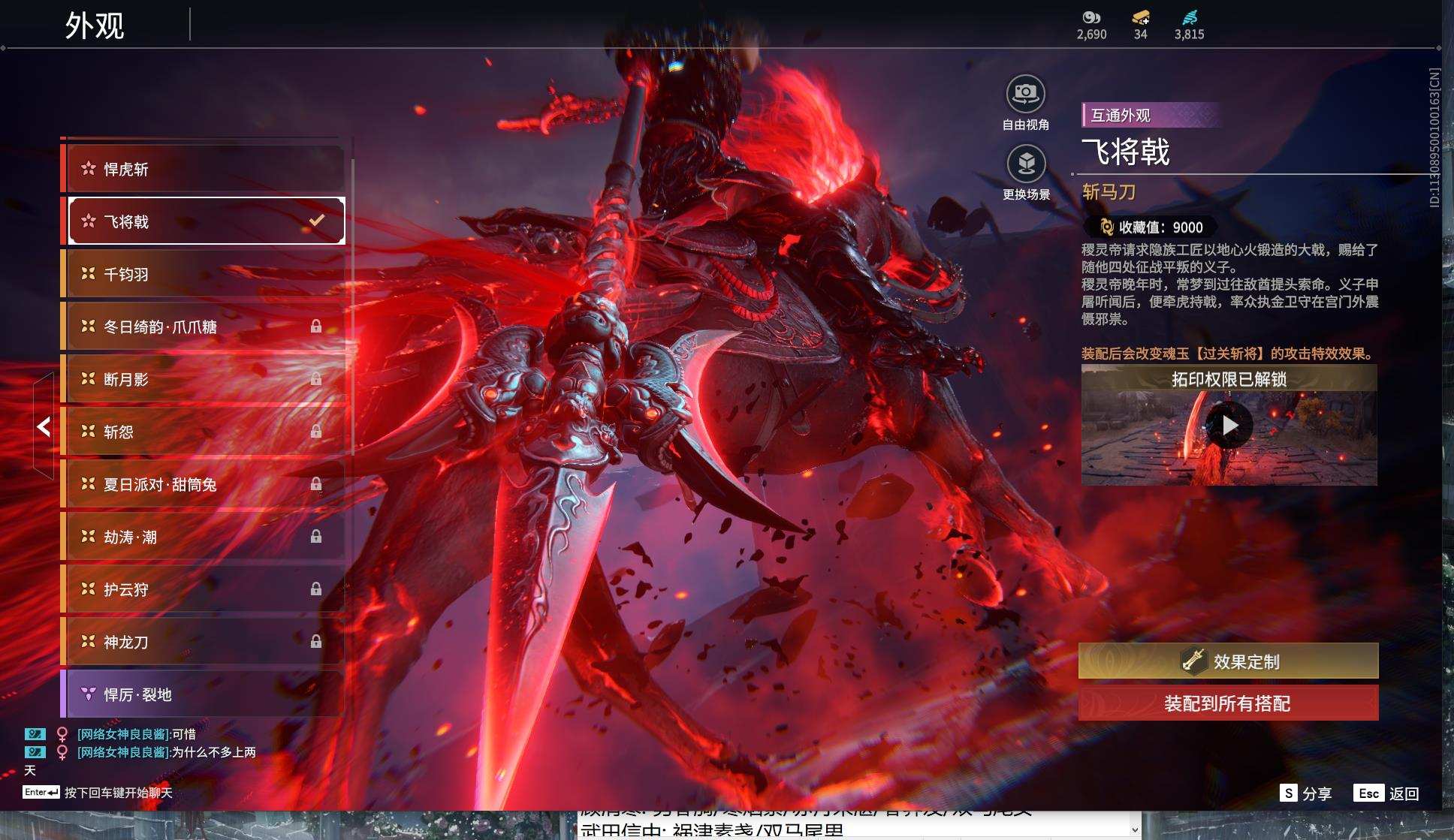Select the 劫涛·潮 skin
The image size is (1454, 840).
203,537
